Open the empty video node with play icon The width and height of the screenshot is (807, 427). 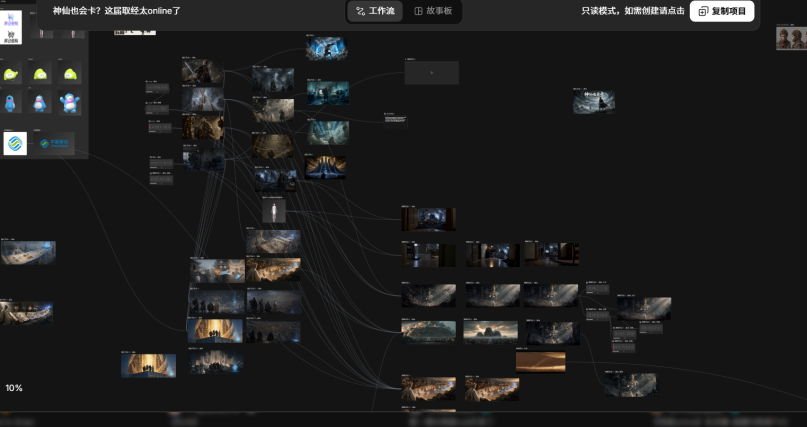tap(431, 73)
